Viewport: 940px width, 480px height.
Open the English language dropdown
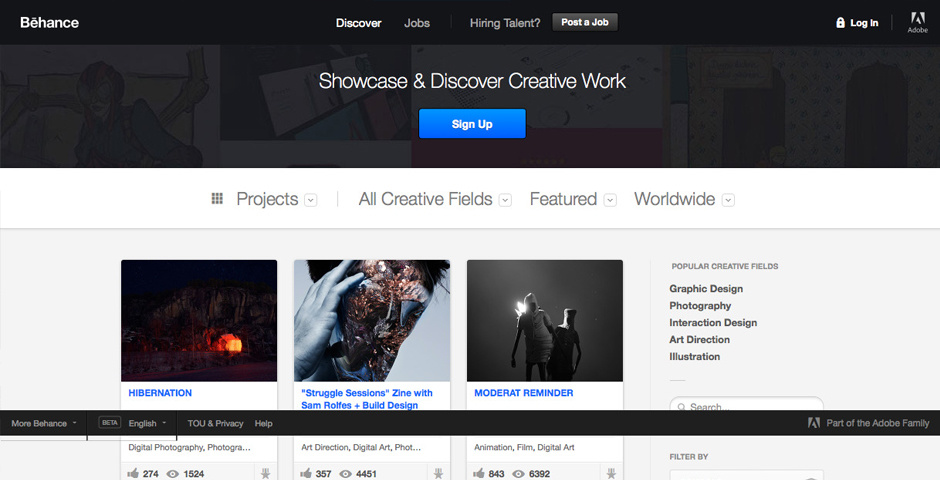(147, 423)
